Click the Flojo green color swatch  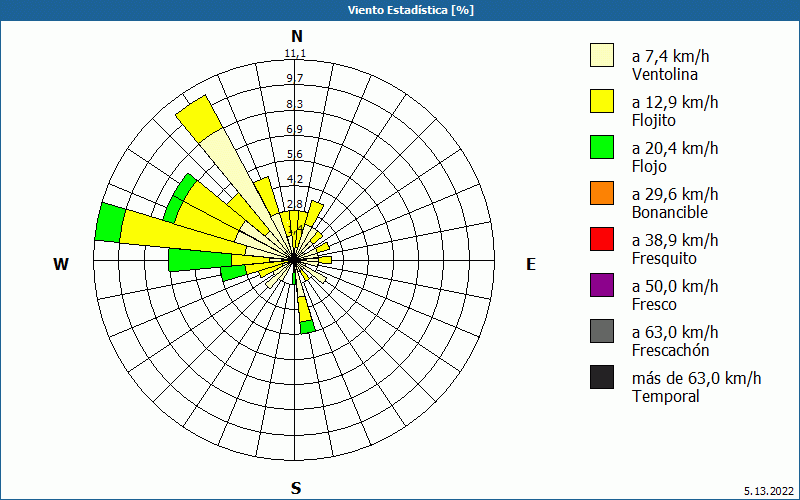pos(602,147)
